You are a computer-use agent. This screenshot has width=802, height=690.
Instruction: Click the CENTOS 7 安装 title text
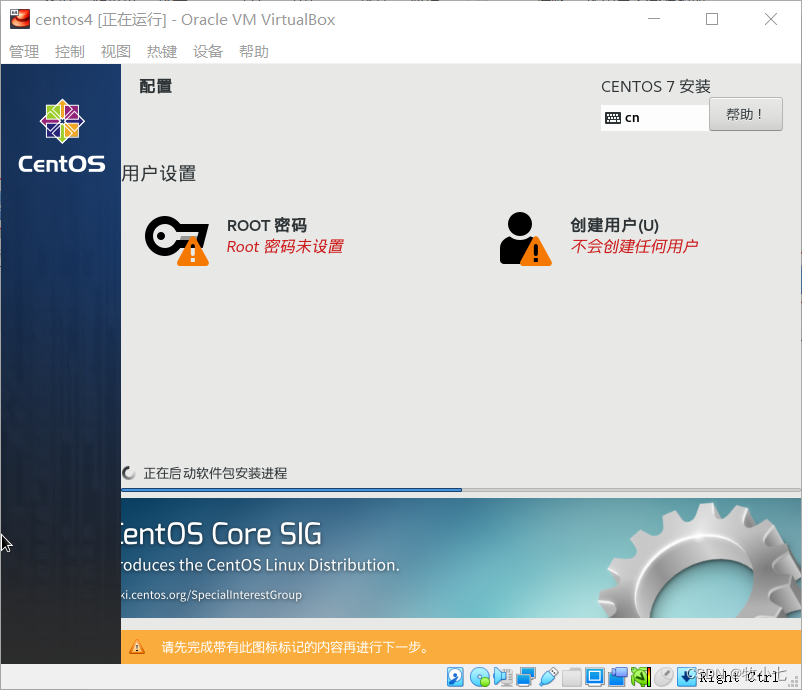tap(656, 86)
